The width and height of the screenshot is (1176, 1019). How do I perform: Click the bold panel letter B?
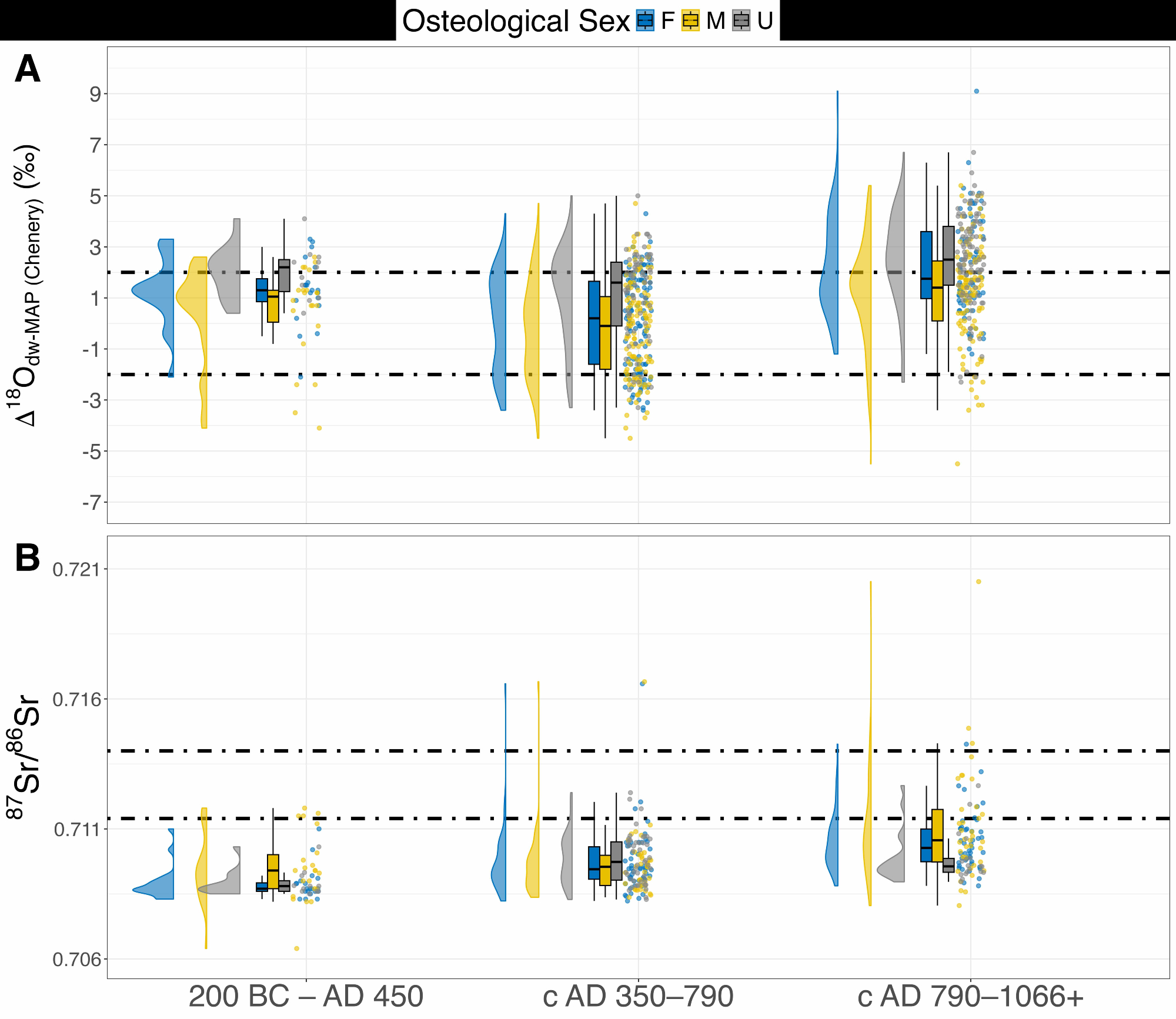click(x=28, y=557)
